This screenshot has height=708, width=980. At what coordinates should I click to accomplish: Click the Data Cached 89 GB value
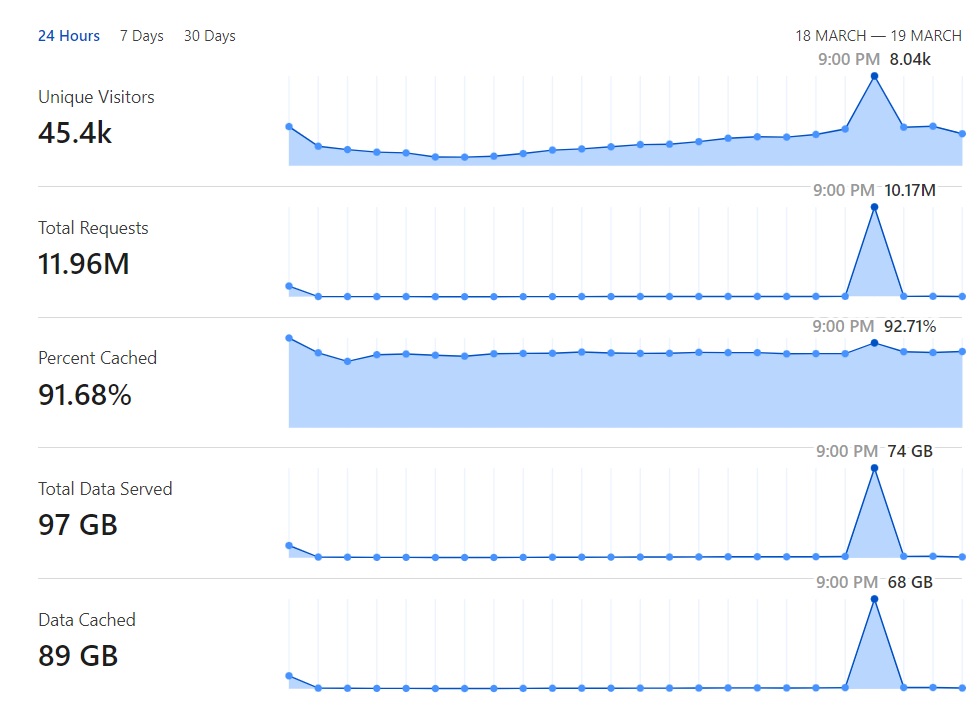tap(78, 656)
